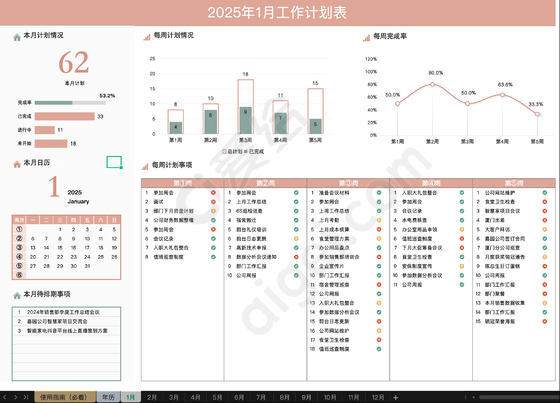This screenshot has width=560, height=403.
Task: Click week 3 上月考勤 orange status icon
Action: pos(379,220)
